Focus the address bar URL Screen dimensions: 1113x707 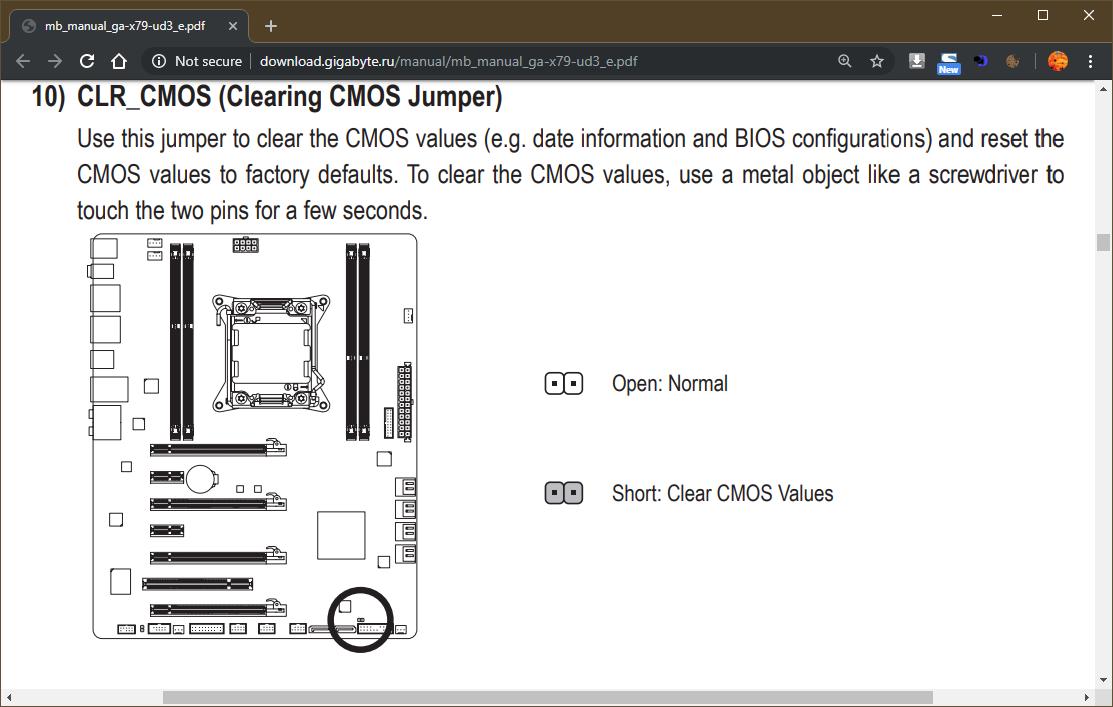(449, 61)
